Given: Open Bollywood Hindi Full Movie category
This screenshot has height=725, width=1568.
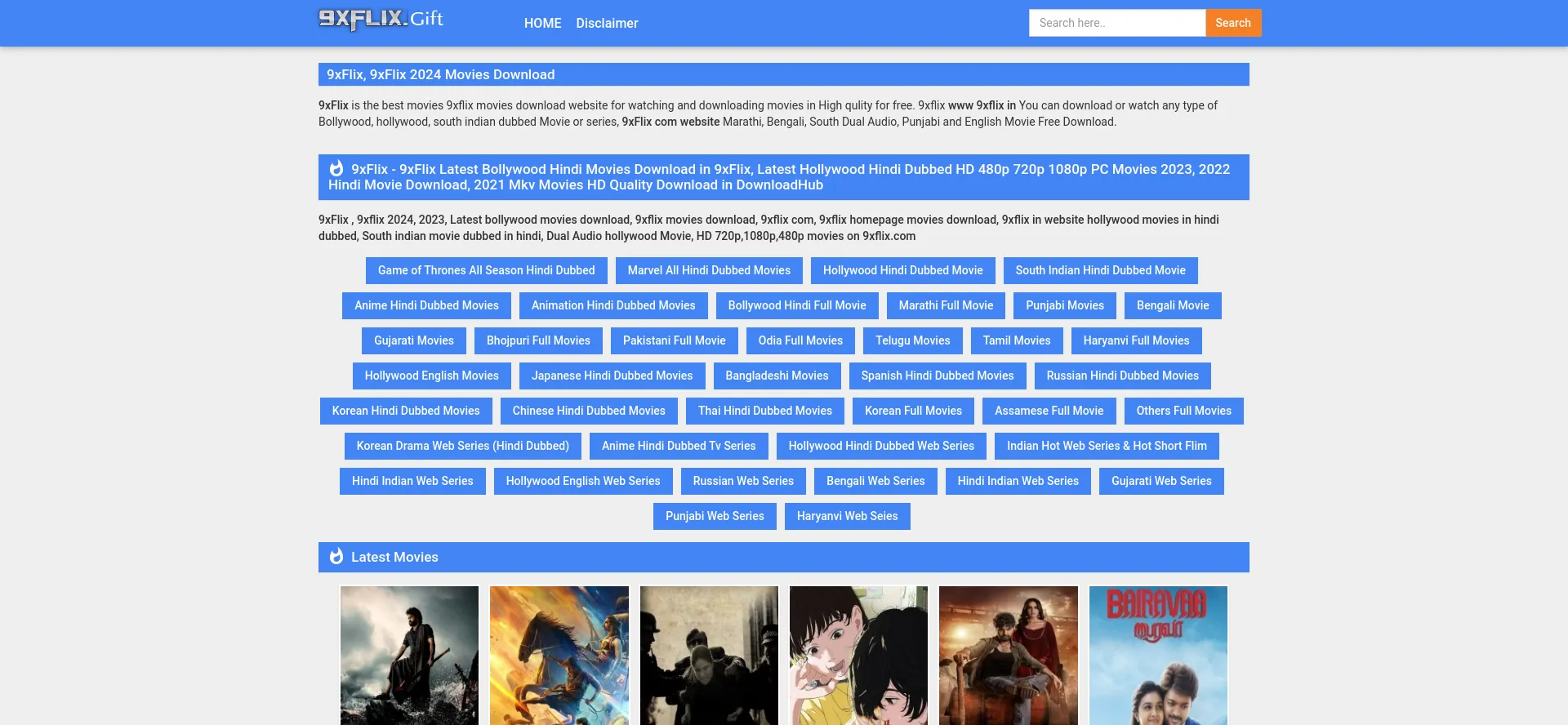Looking at the screenshot, I should point(797,305).
